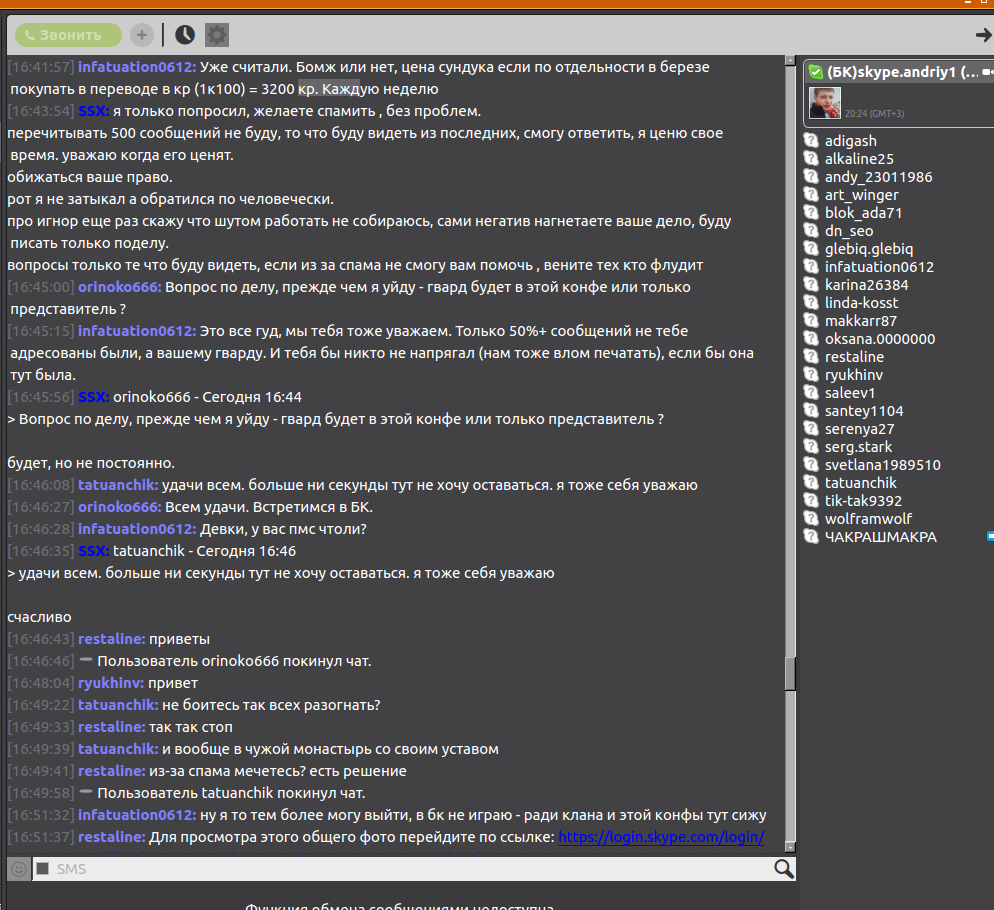Click sender infatuation0612 at 16:41:57
The image size is (994, 910).
[137, 67]
